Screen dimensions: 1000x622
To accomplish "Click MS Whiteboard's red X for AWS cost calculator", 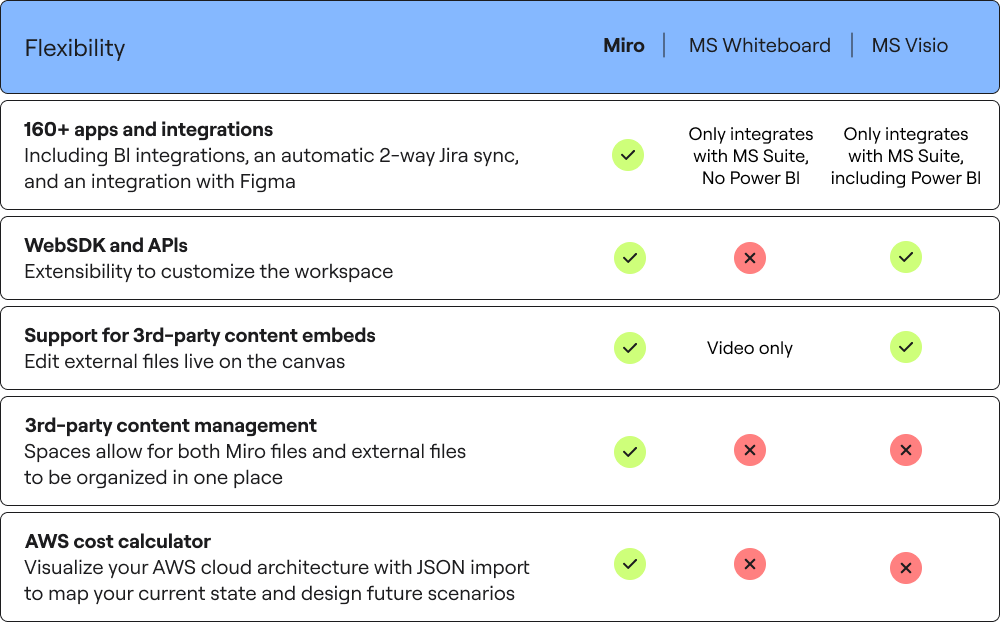I will pyautogui.click(x=750, y=564).
